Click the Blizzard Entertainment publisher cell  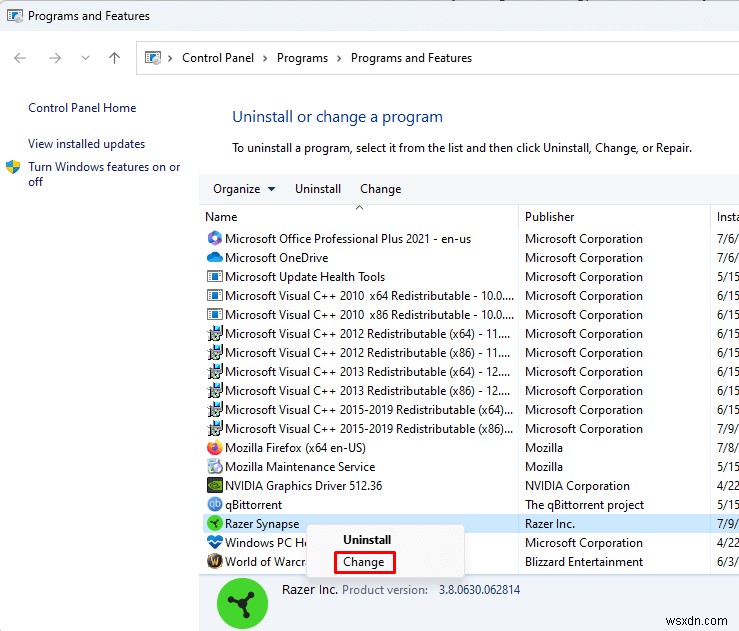point(584,562)
